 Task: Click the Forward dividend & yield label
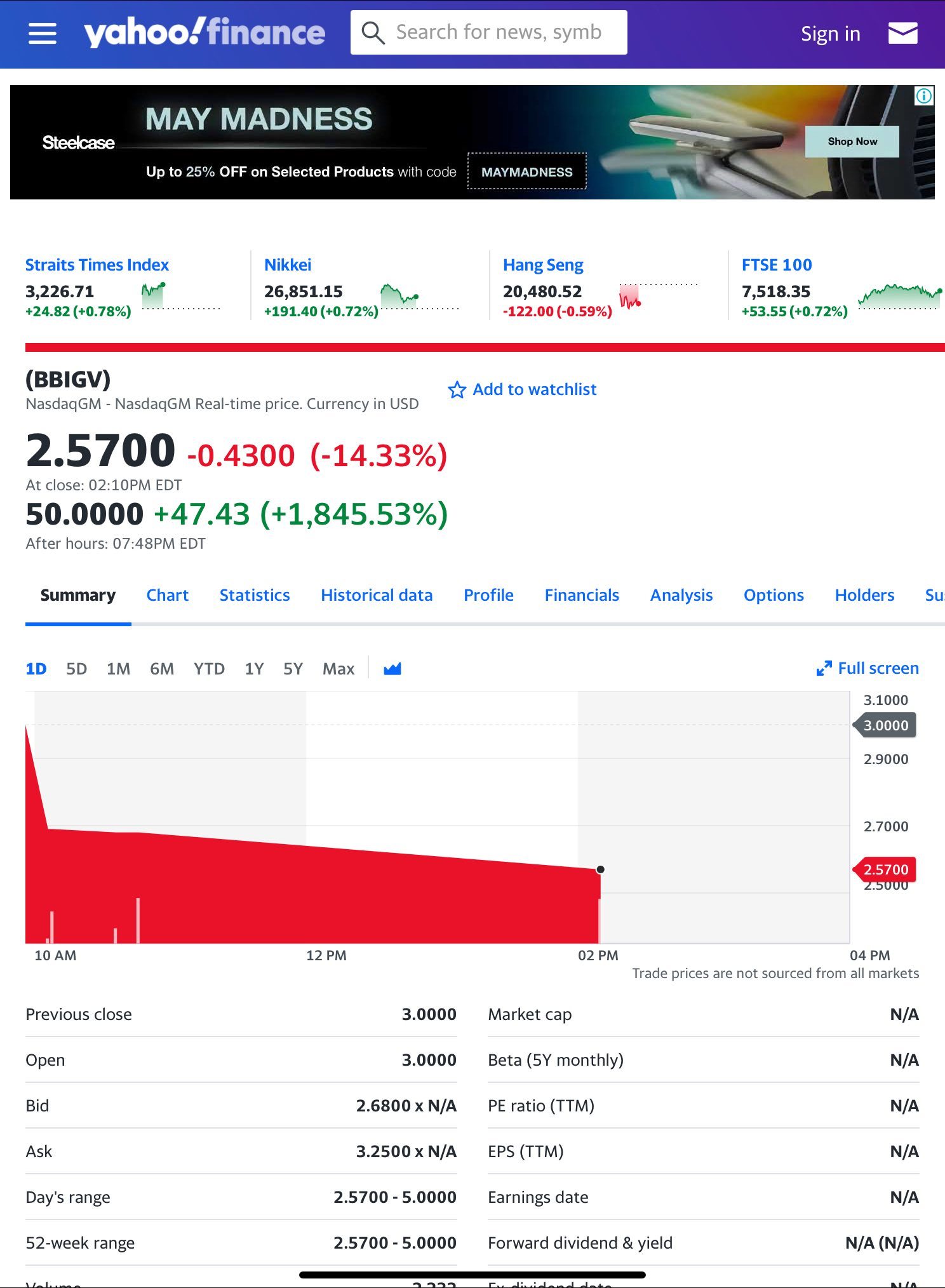coord(580,1243)
